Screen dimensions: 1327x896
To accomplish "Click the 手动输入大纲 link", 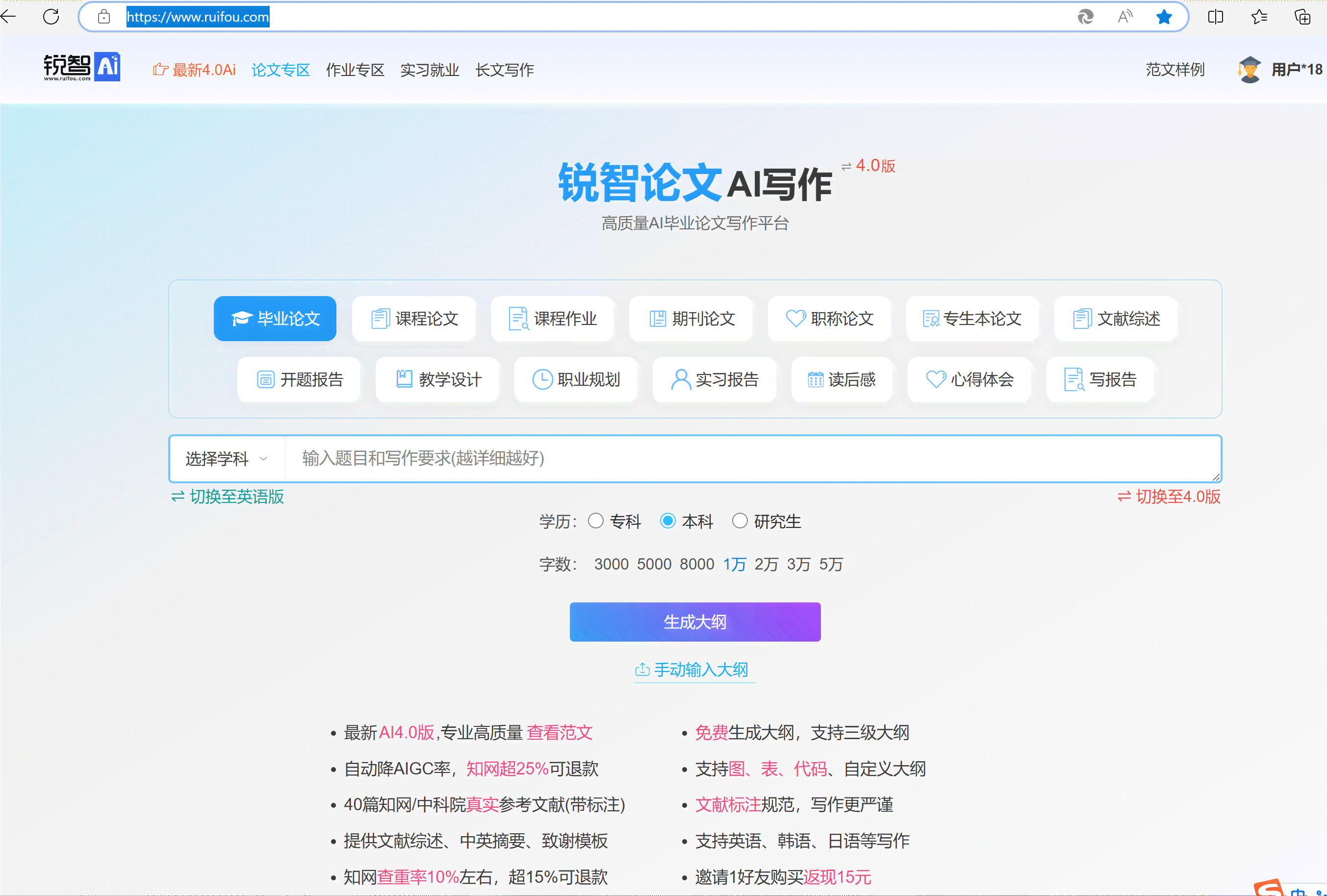I will (695, 670).
